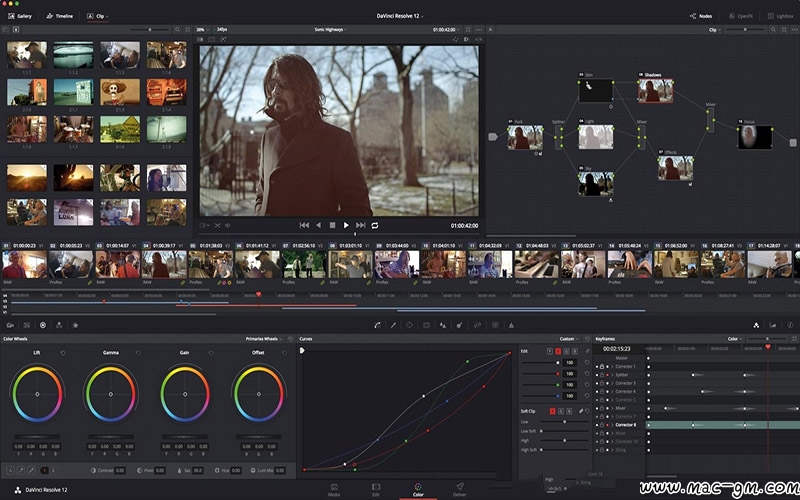The image size is (800, 500).
Task: Open the DaVinci Resolve 12 project dropdown
Action: [x=400, y=16]
